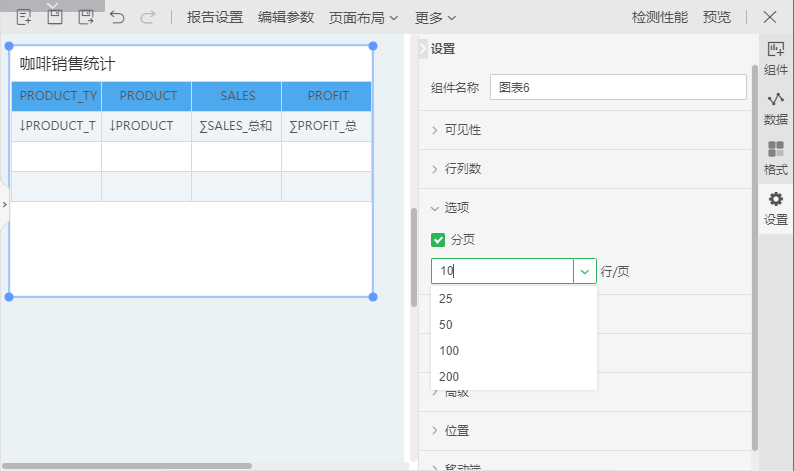794x471 pixels.
Task: Click the SALES column header in table
Action: (237, 96)
